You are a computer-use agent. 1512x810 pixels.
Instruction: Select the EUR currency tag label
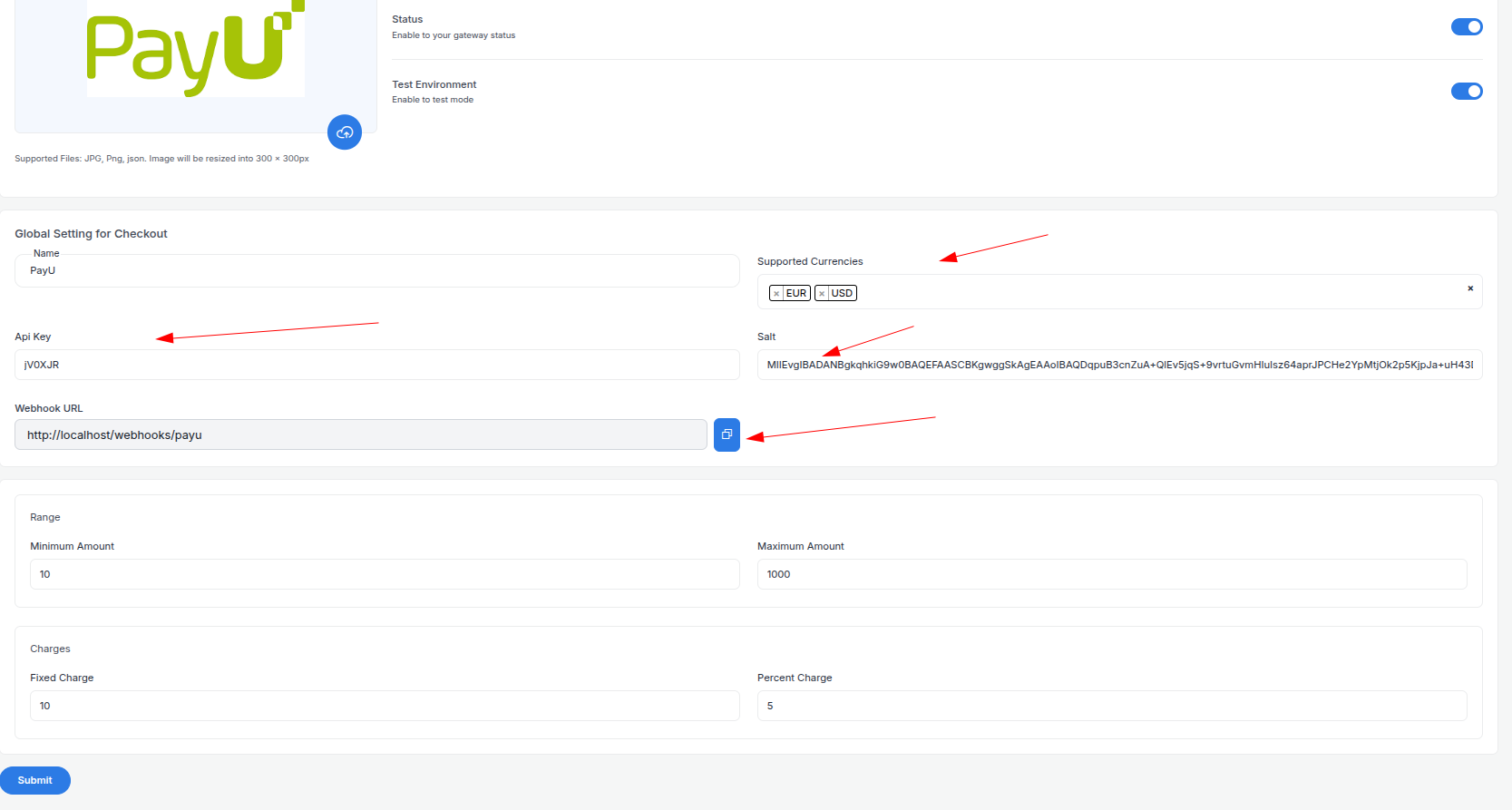point(796,293)
